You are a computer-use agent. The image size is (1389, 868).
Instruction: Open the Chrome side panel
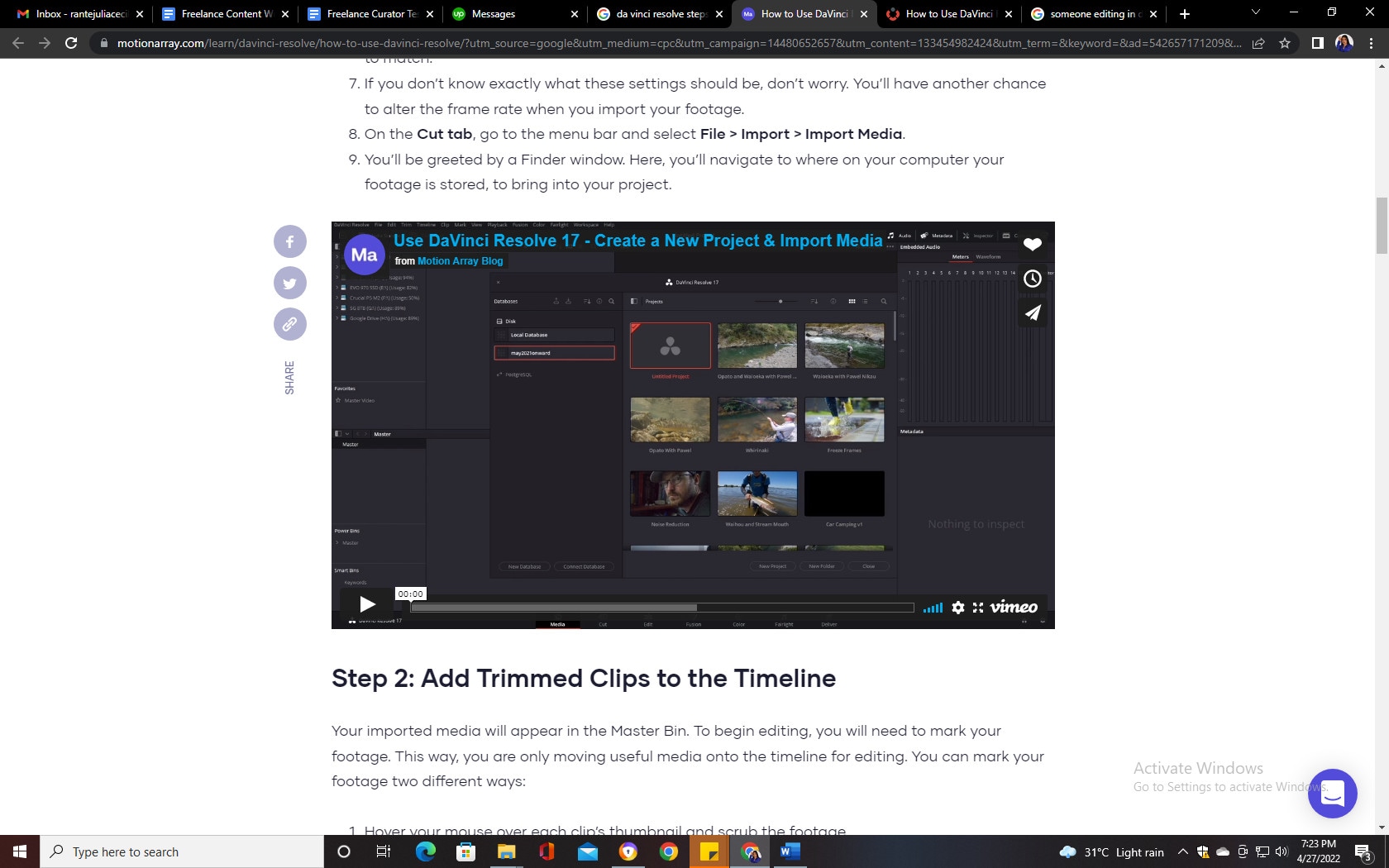(x=1318, y=43)
